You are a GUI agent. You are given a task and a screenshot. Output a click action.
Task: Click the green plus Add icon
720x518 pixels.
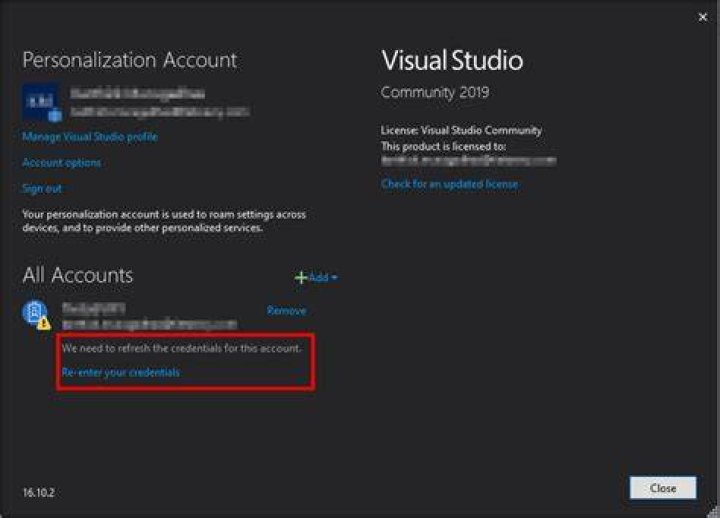coord(301,277)
